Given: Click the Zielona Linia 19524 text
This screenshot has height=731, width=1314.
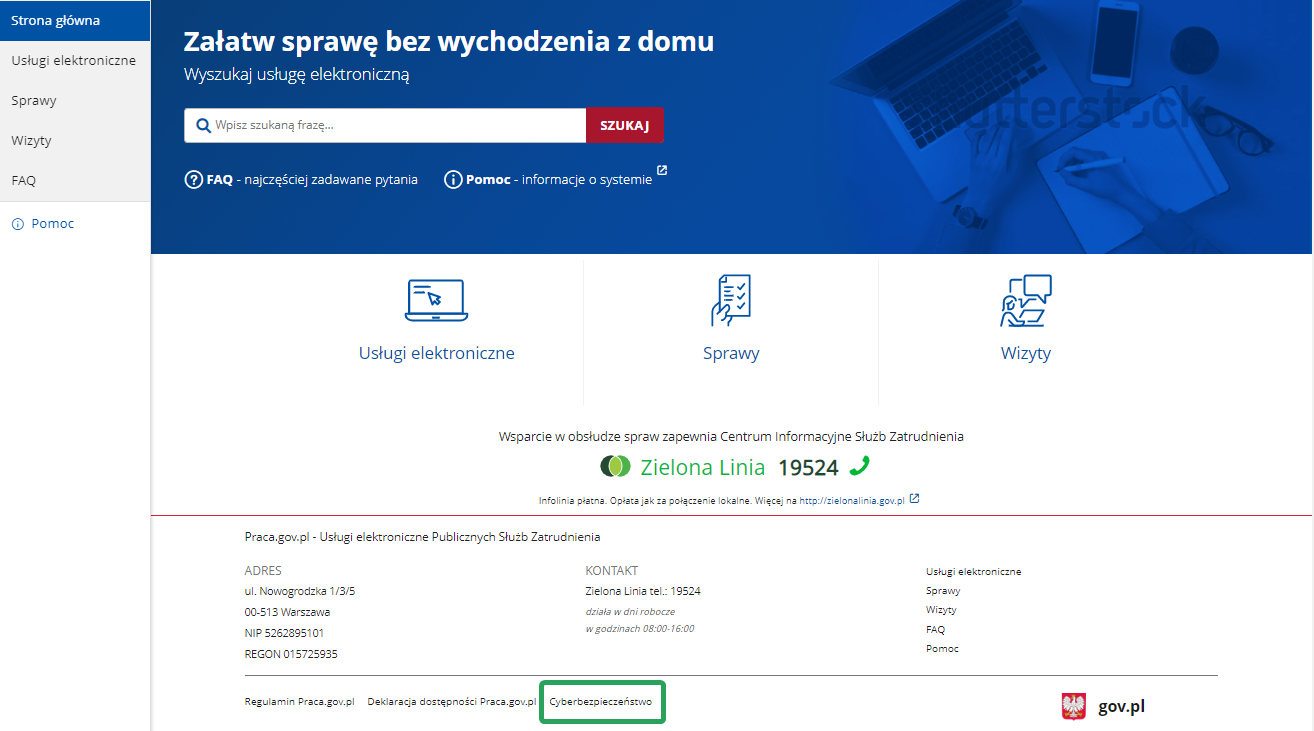Looking at the screenshot, I should (739, 467).
